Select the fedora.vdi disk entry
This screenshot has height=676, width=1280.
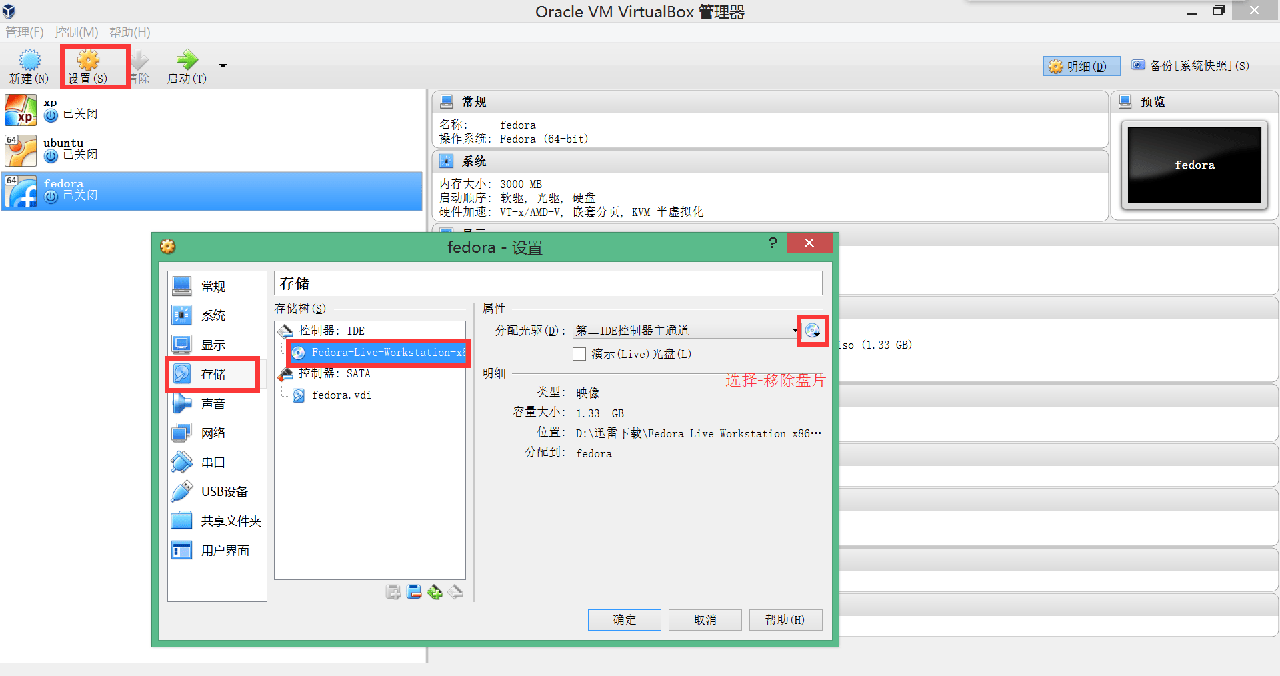340,395
